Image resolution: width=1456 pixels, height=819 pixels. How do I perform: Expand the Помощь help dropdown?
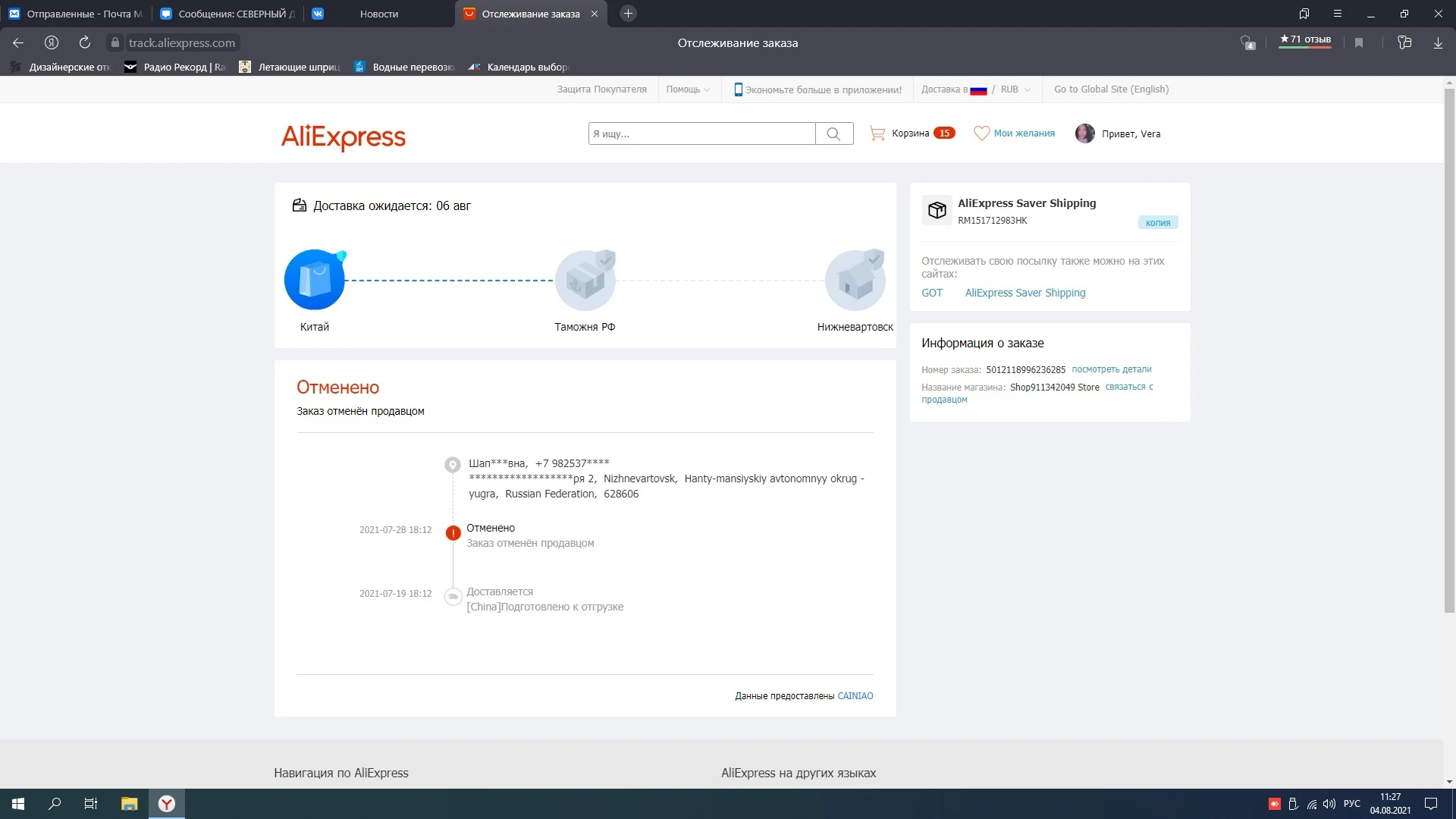point(688,89)
